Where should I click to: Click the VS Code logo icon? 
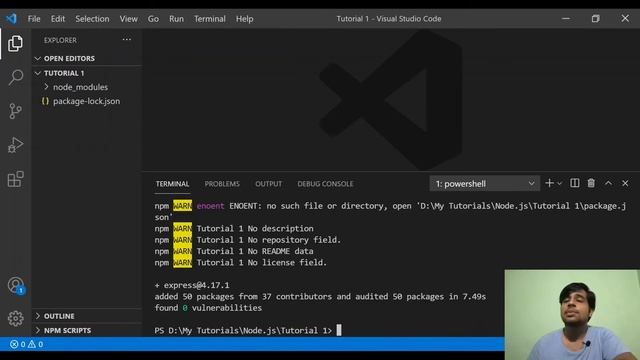(11, 18)
